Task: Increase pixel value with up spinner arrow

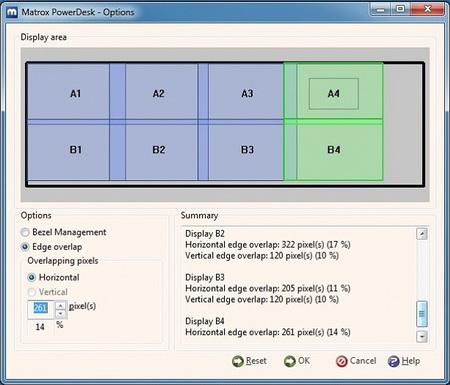Action: click(61, 305)
